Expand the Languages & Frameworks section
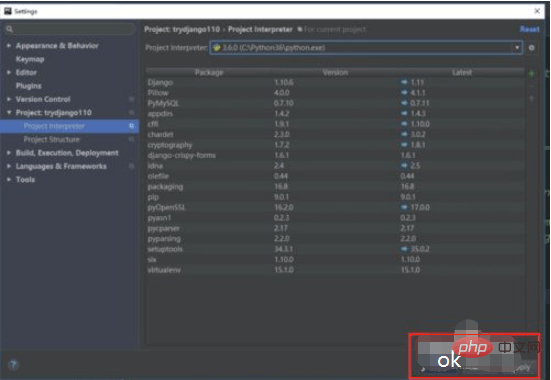This screenshot has height=380, width=551. point(9,166)
